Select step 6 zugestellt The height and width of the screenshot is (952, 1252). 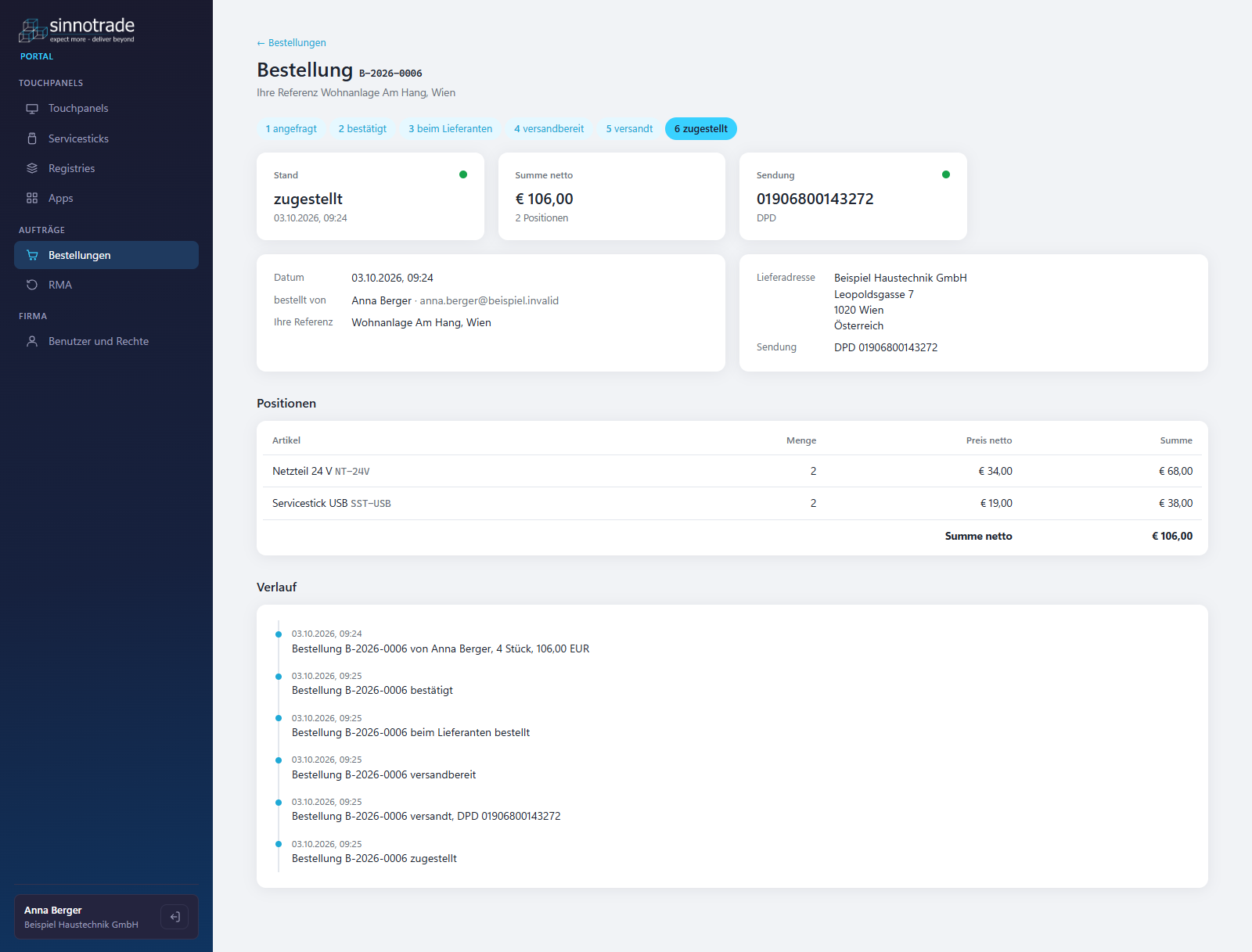(701, 129)
